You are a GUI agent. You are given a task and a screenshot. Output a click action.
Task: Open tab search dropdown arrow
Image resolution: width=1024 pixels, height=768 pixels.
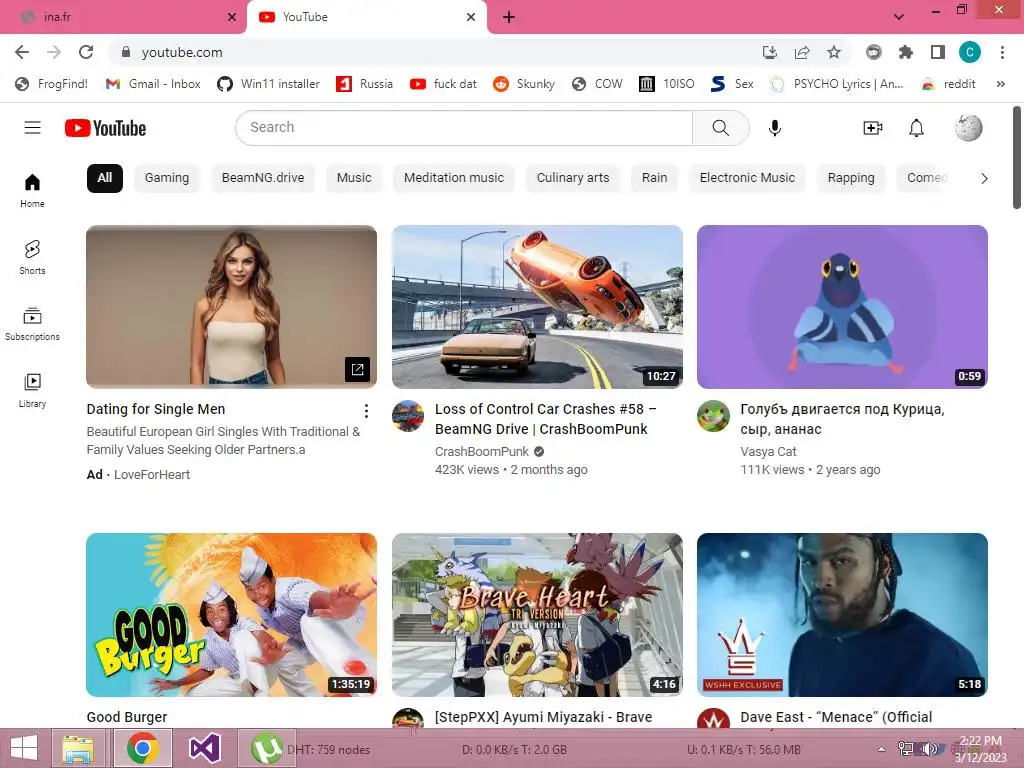[x=899, y=17]
